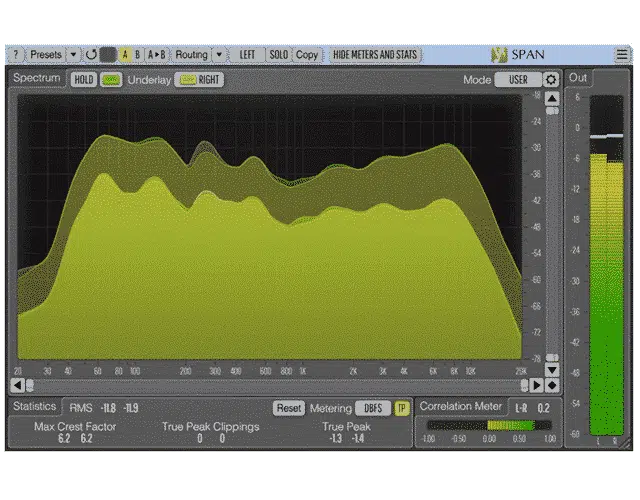Copy state A to B

[x=157, y=54]
